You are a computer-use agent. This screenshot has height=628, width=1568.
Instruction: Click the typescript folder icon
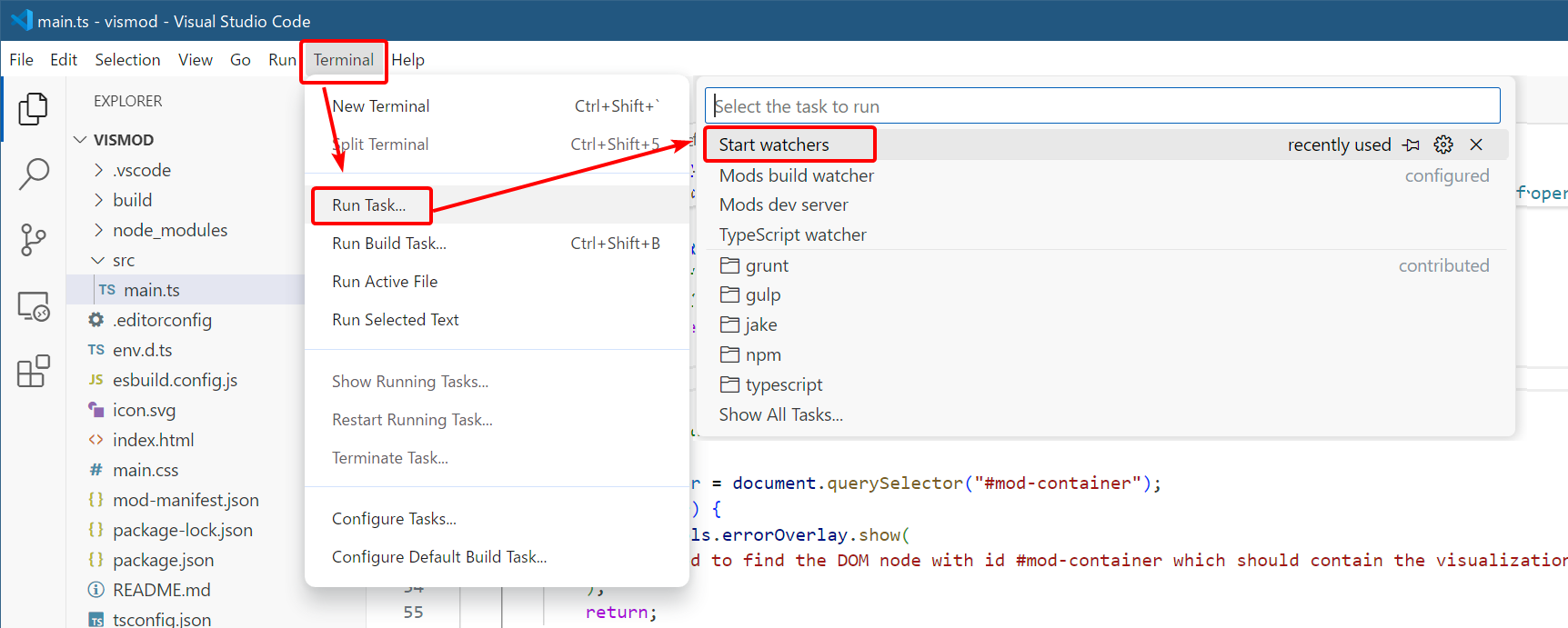coord(729,384)
